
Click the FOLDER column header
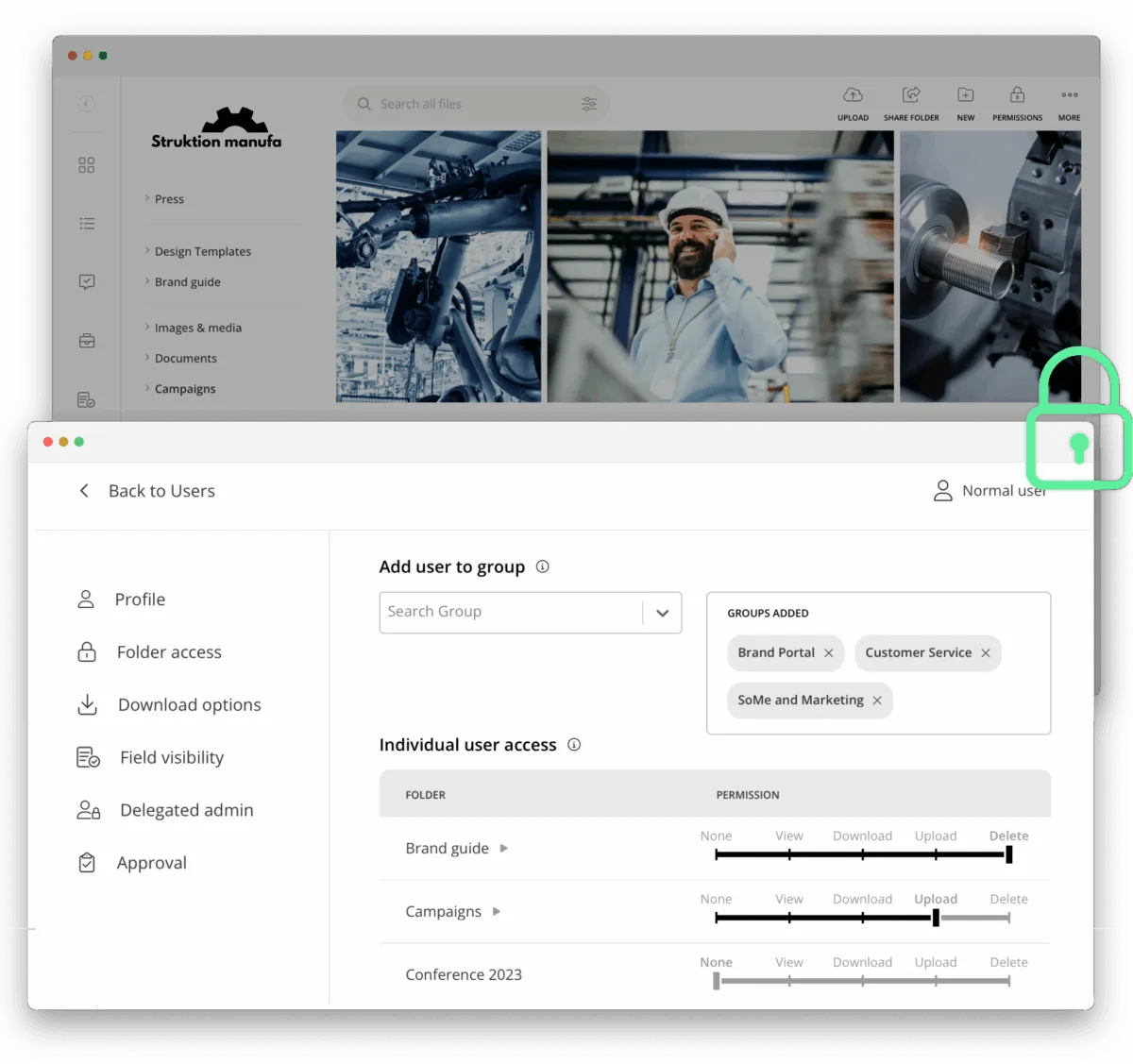[426, 795]
